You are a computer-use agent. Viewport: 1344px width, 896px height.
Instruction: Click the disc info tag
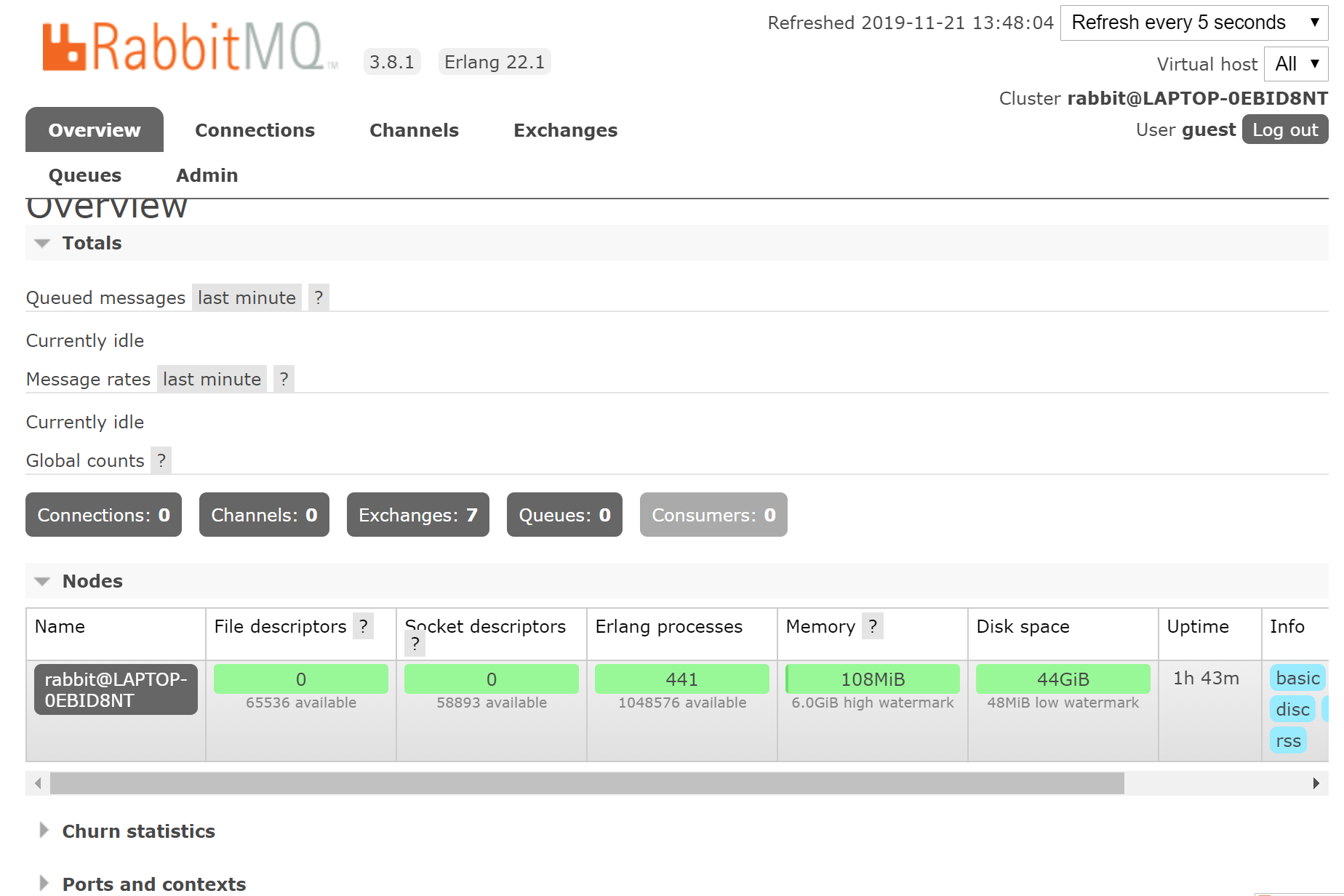(1292, 709)
